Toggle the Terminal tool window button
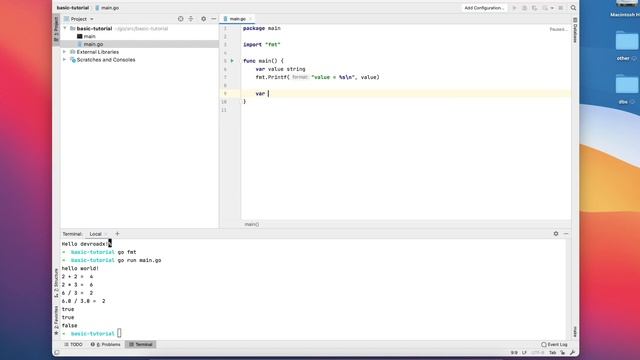Screen dimensions: 640x360 [x=141, y=344]
